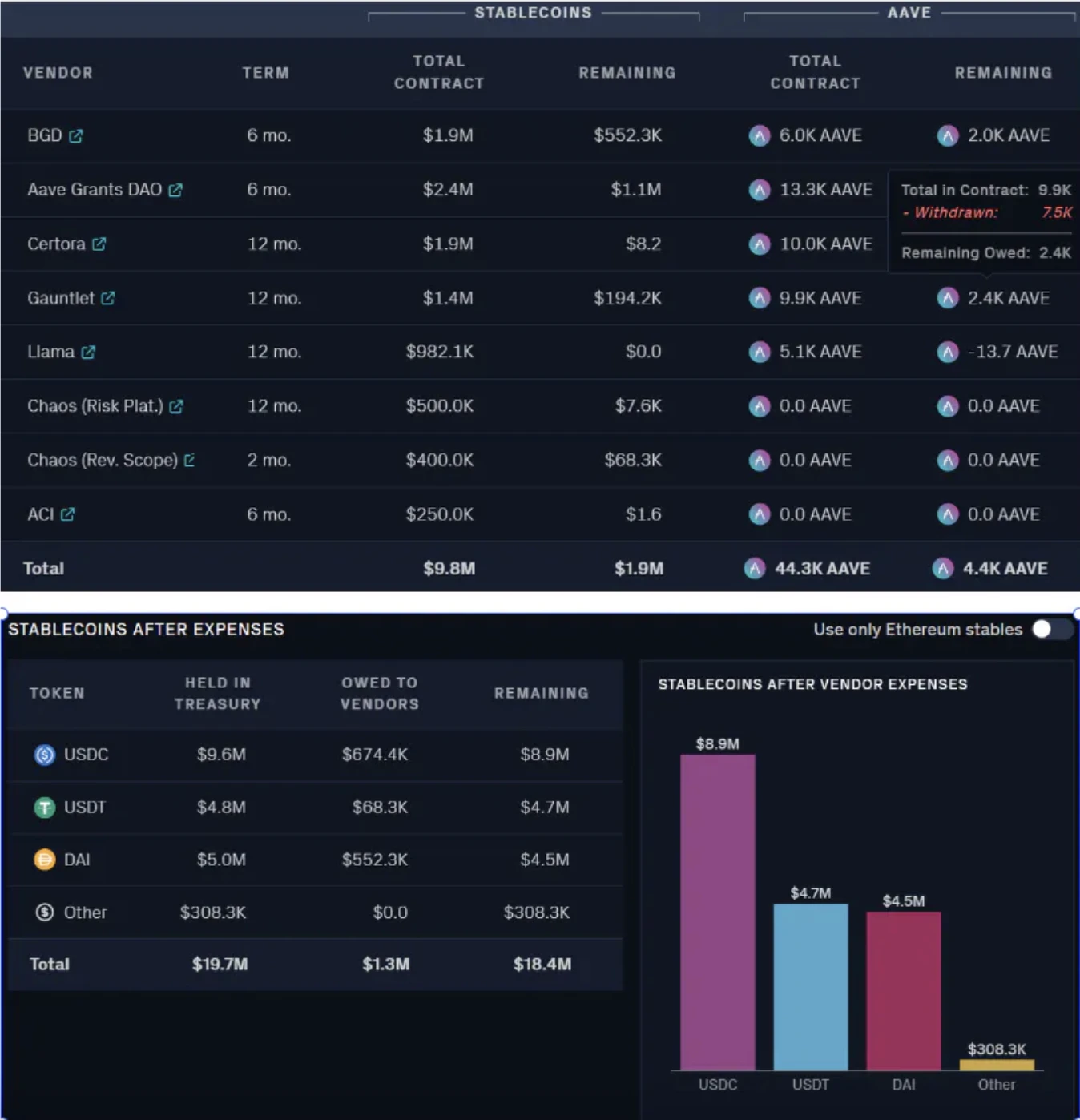Open Aave Grants DAO external link icon
Viewport: 1080px width, 1120px height.
(x=175, y=190)
